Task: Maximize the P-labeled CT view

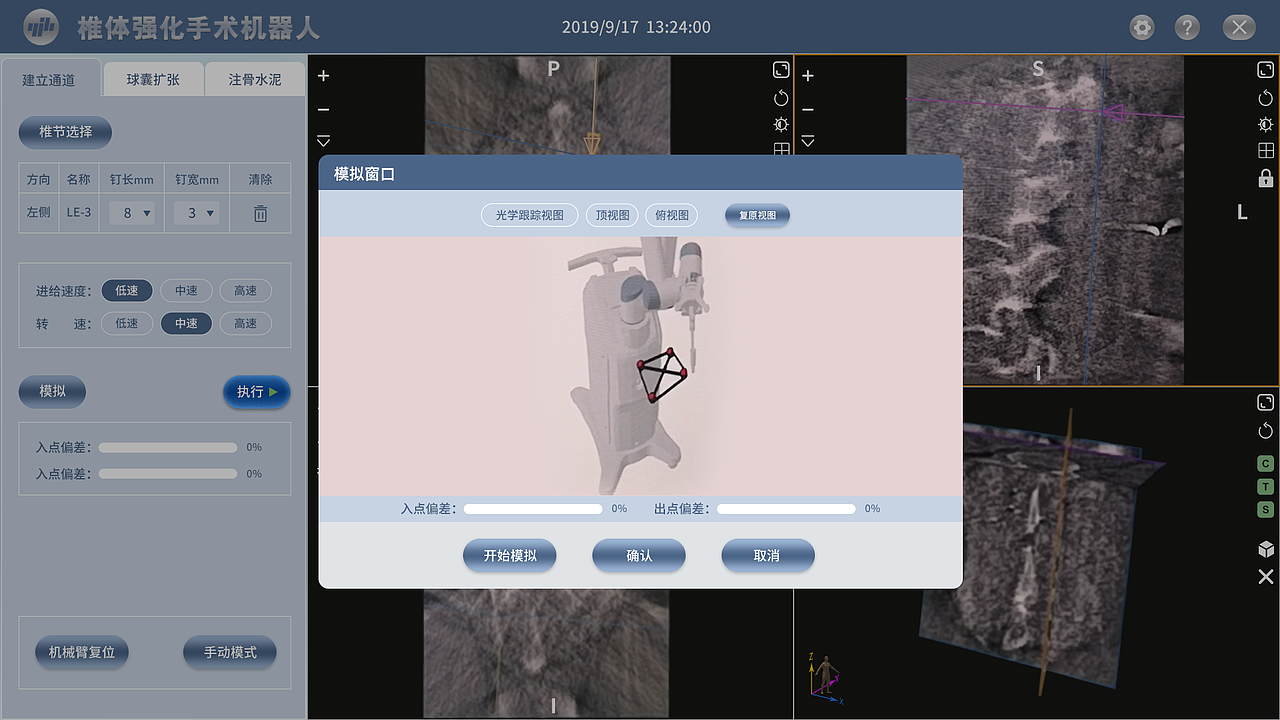Action: 781,69
